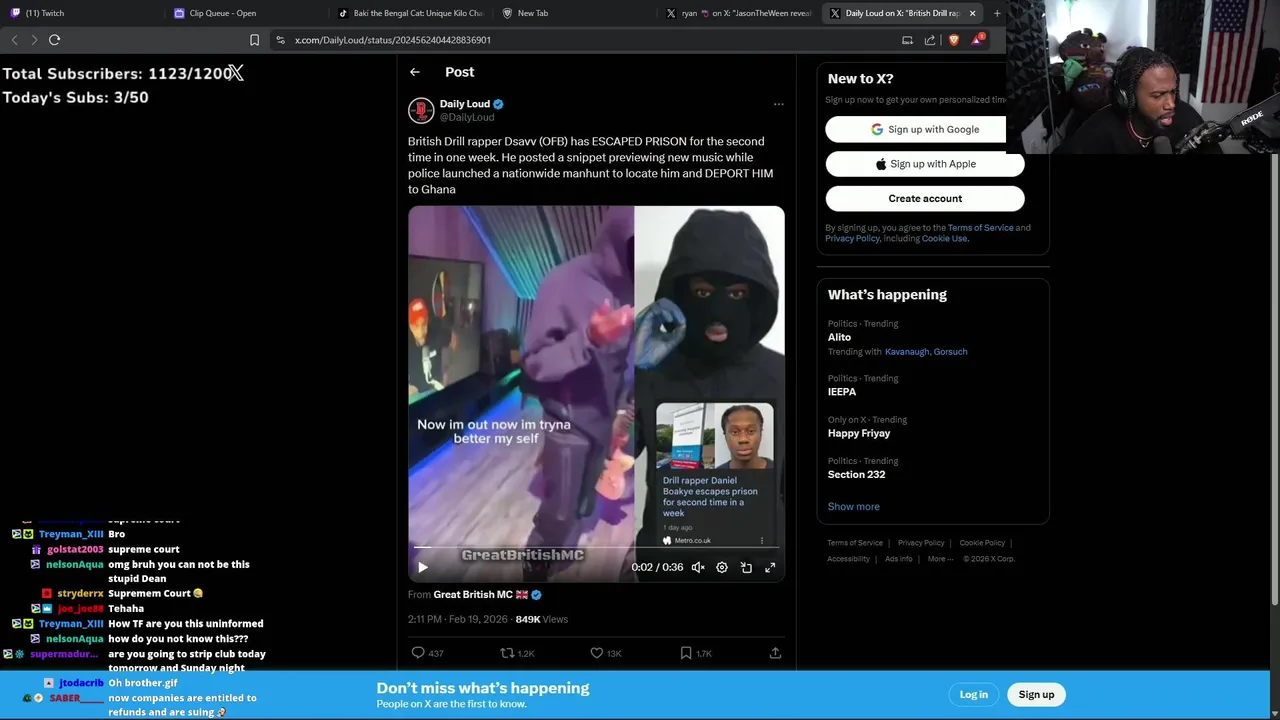
Task: Open the Daily Loud profile avatar
Action: pos(421,110)
